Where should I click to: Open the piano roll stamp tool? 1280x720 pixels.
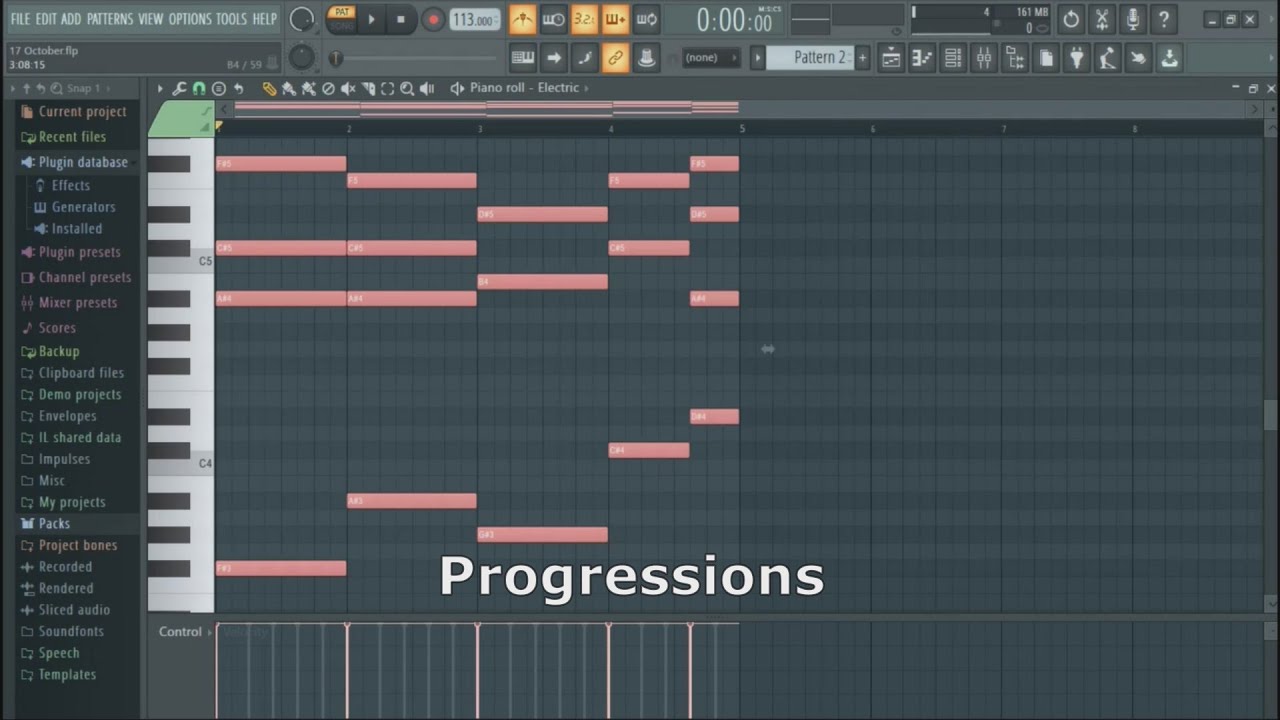219,88
